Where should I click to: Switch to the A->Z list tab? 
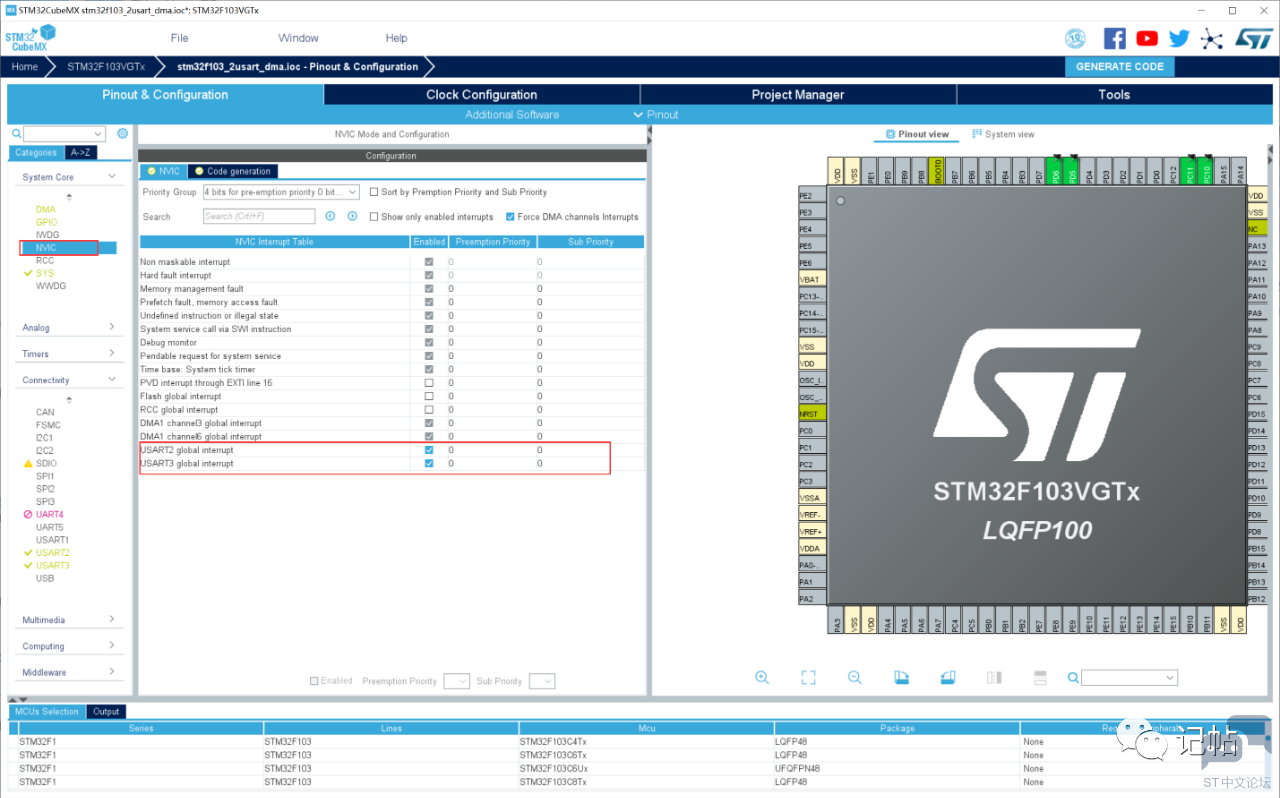point(80,153)
